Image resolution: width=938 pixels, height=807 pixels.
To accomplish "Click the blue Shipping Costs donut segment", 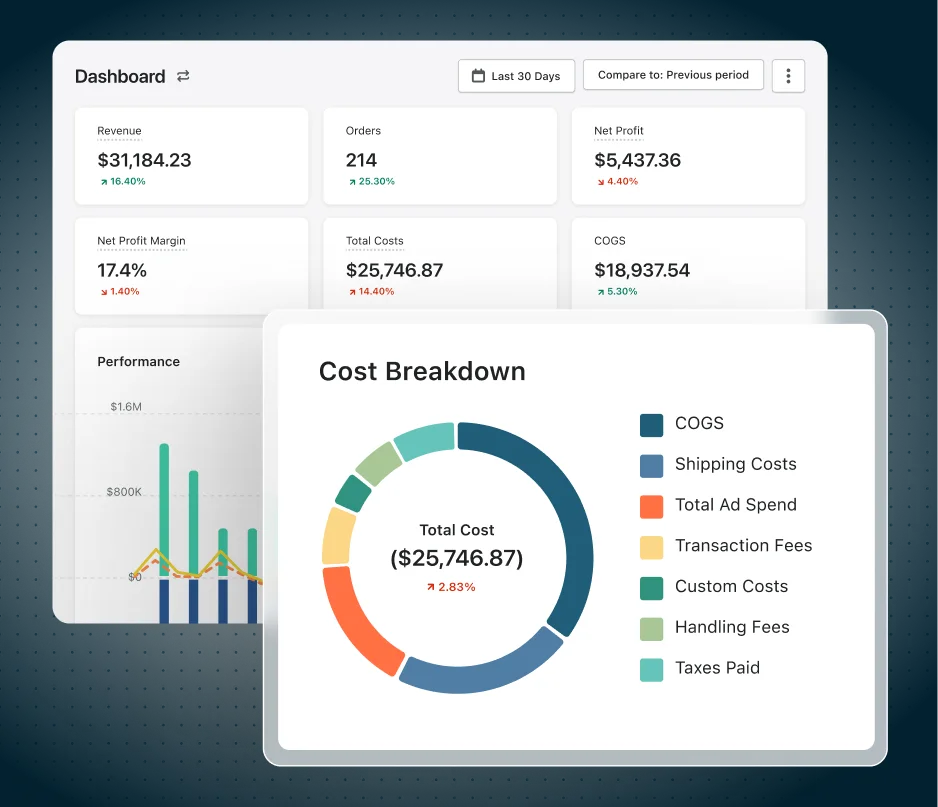I will point(488,675).
